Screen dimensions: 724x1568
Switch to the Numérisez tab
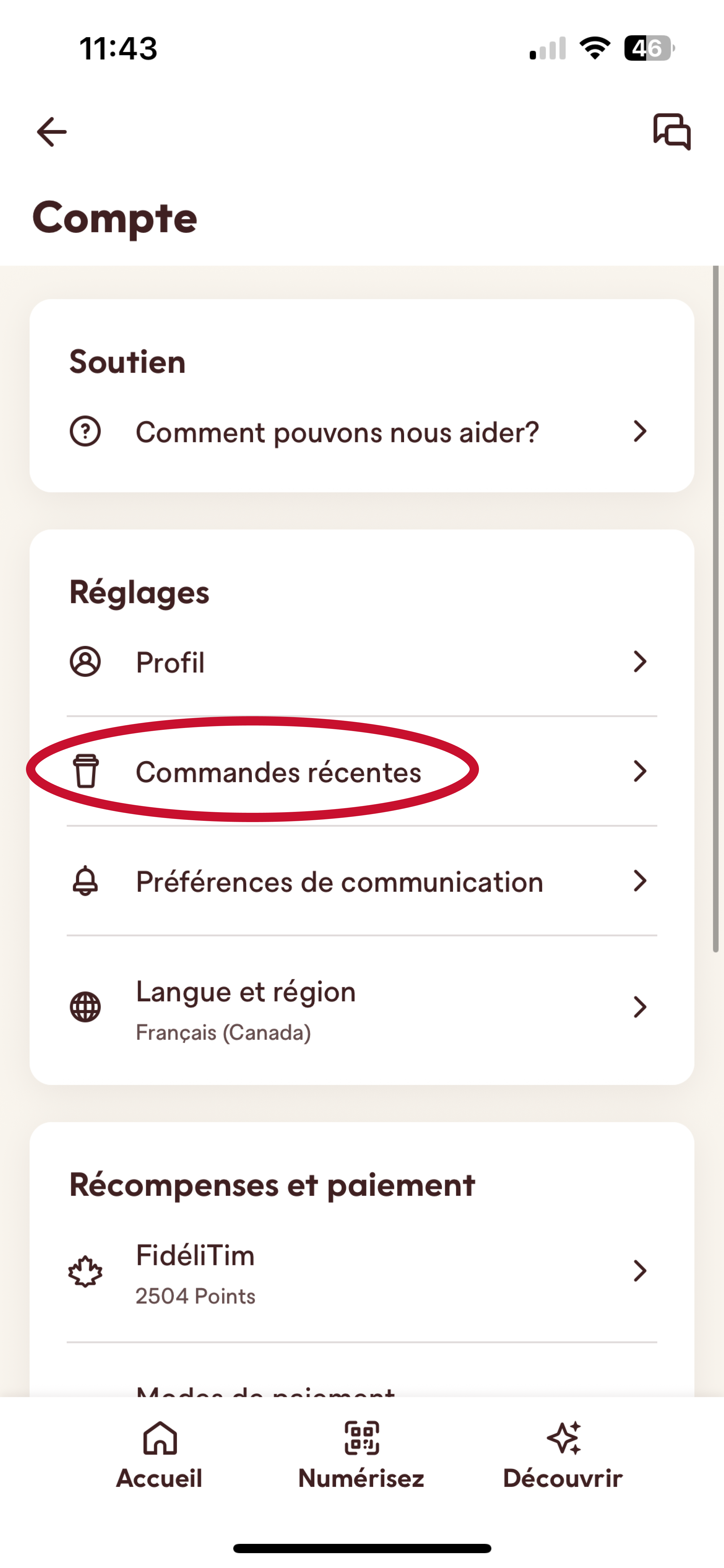(x=361, y=1455)
